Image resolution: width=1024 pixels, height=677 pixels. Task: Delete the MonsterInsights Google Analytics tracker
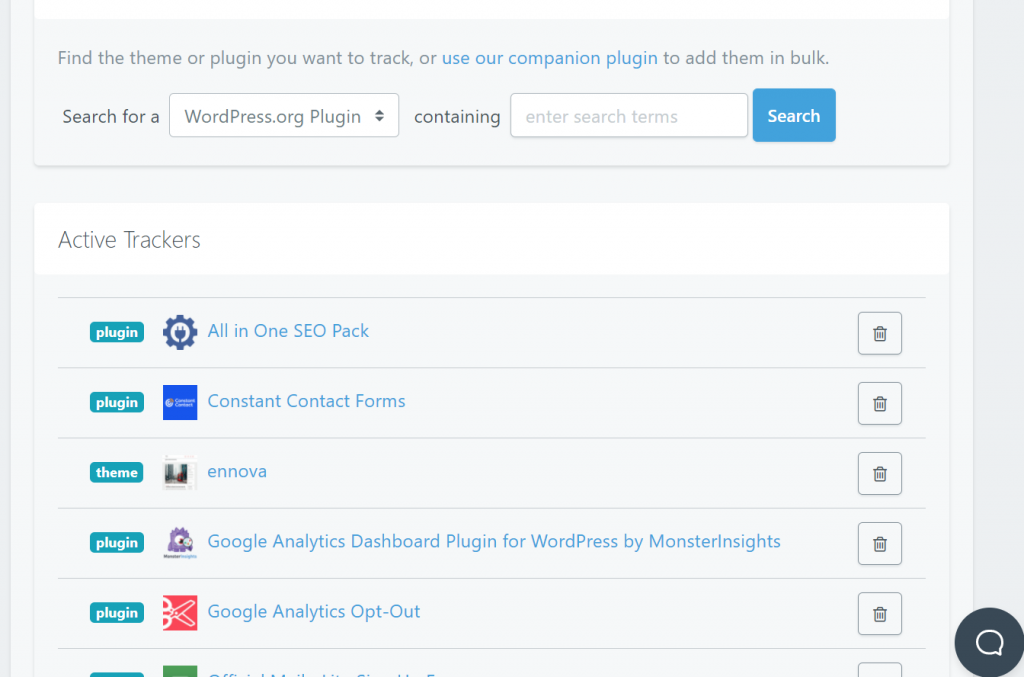point(880,544)
